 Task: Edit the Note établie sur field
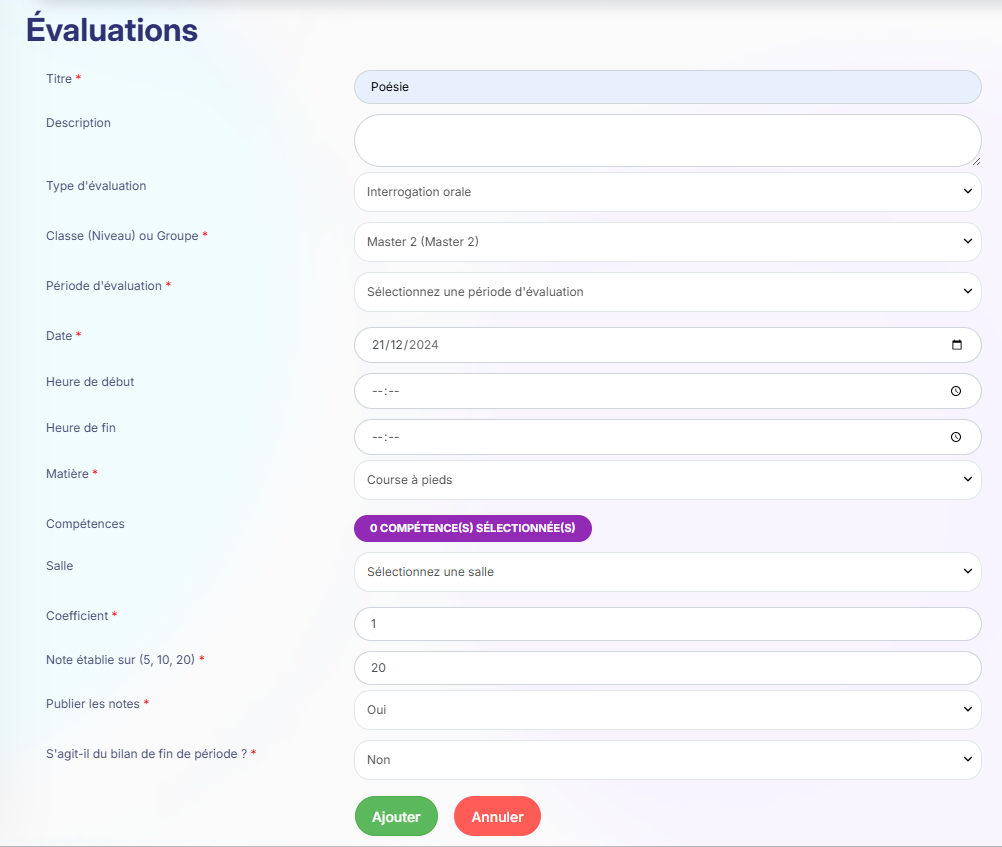point(667,668)
